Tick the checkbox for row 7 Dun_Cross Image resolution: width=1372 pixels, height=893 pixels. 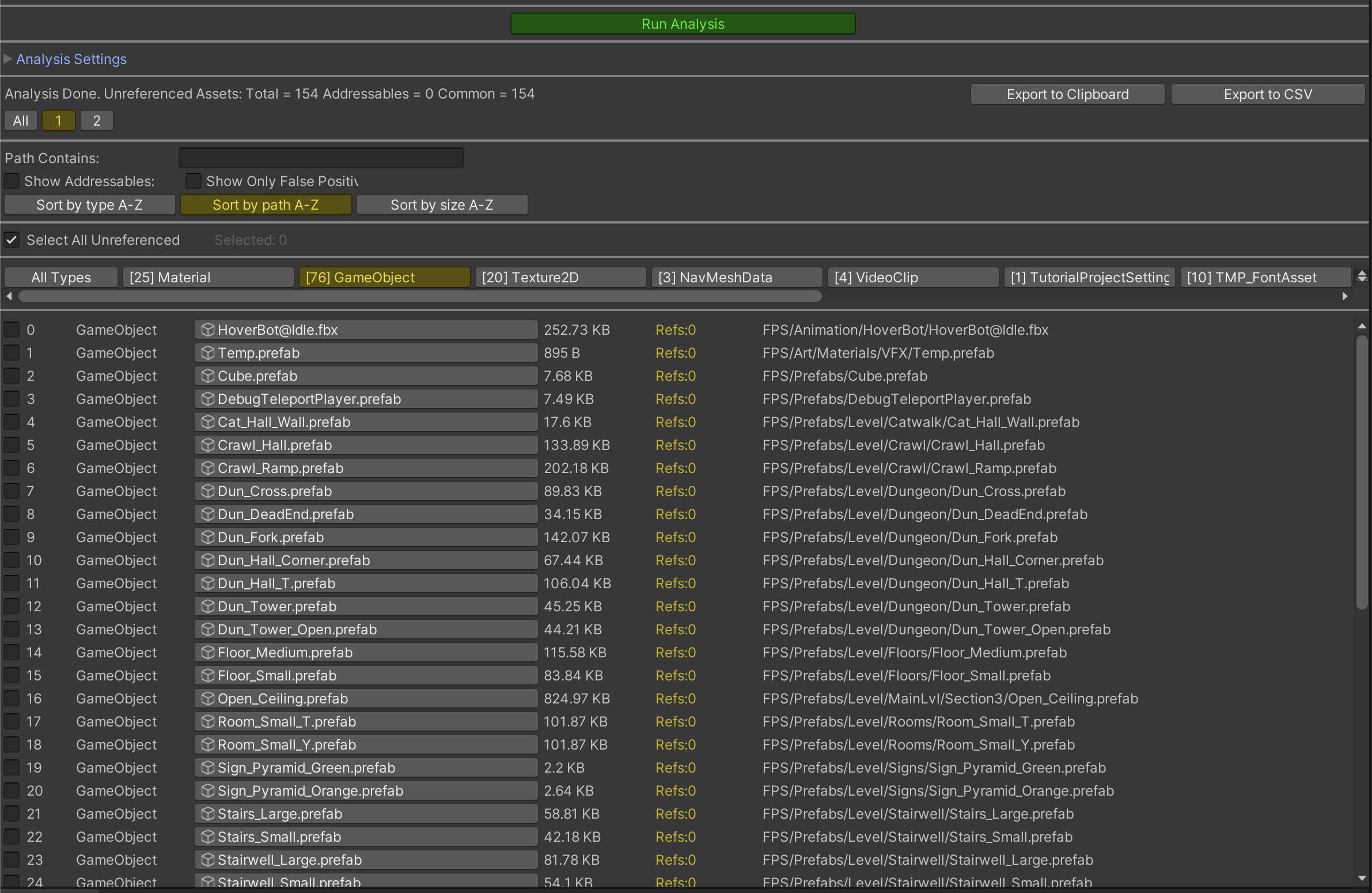(x=12, y=491)
